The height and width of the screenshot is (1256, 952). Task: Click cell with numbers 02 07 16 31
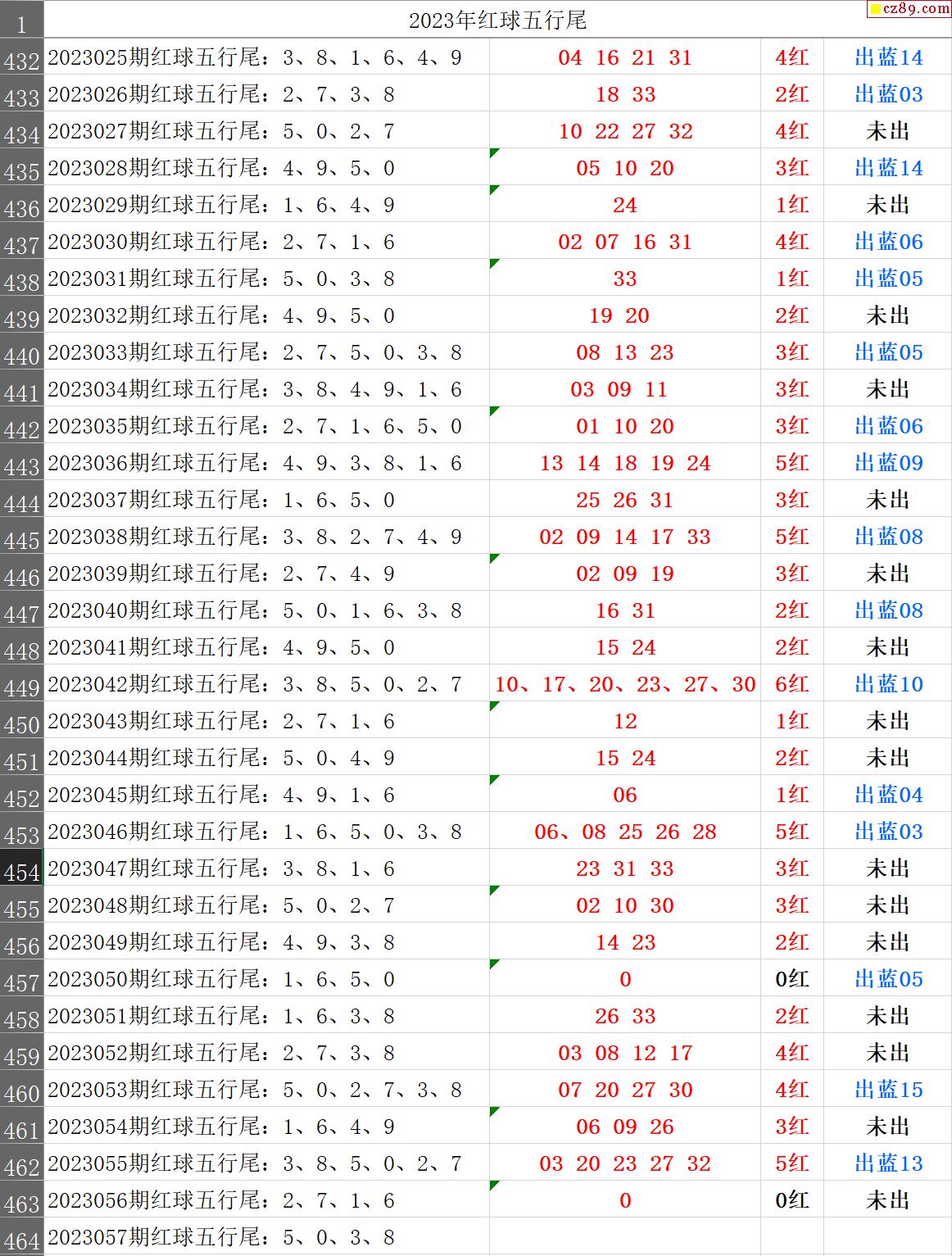(625, 242)
